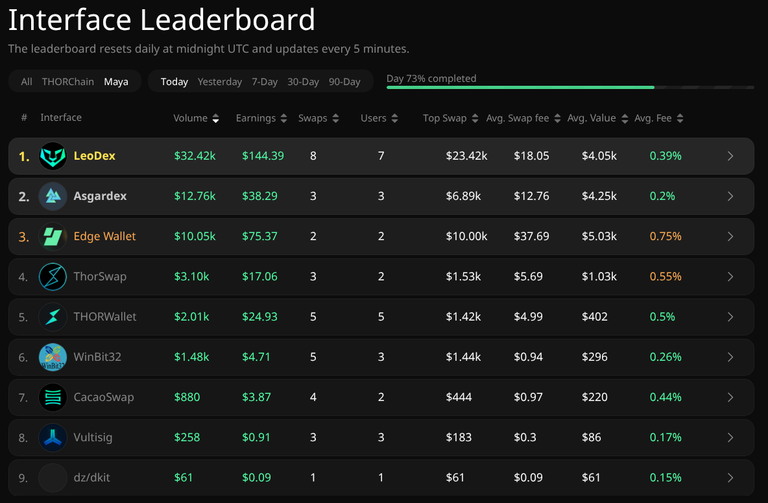
Task: Open the Edge Wallet interface name link
Action: [x=104, y=236]
